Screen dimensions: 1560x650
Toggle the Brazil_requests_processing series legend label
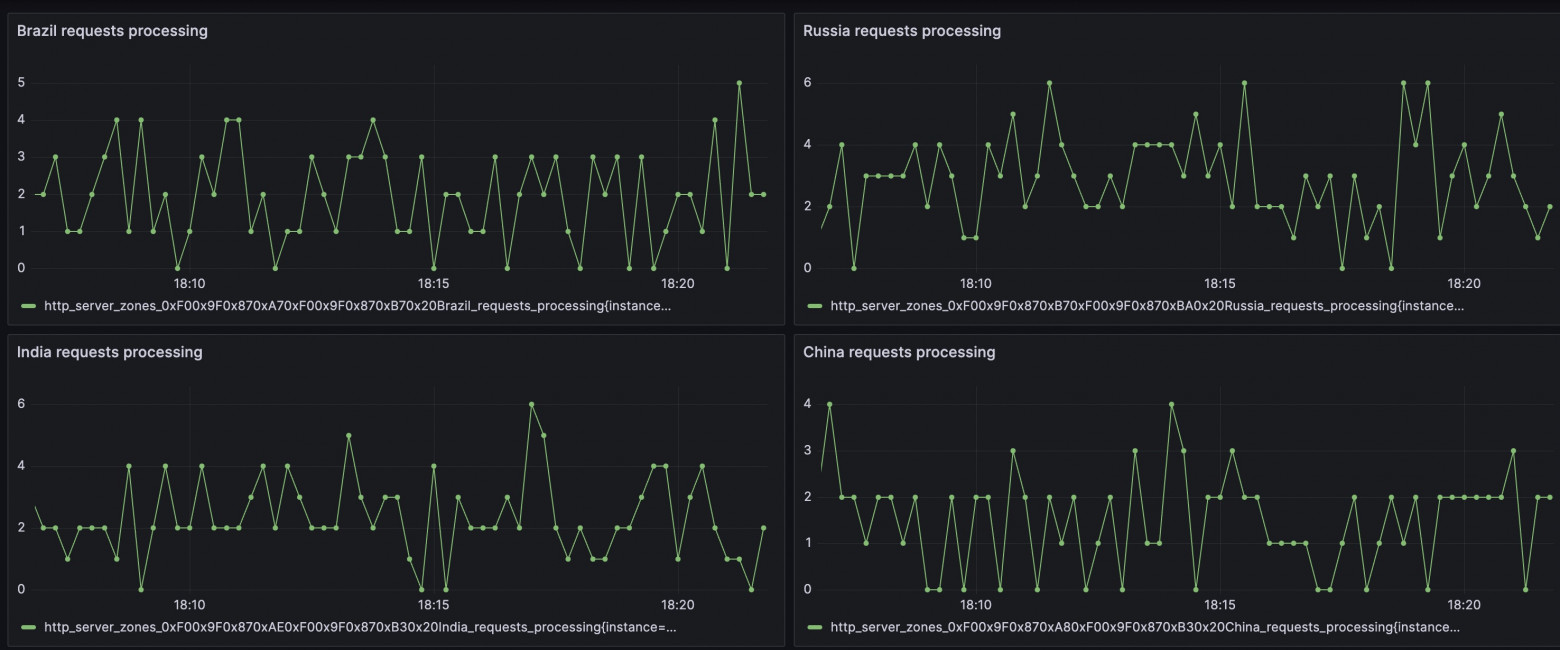pyautogui.click(x=358, y=306)
